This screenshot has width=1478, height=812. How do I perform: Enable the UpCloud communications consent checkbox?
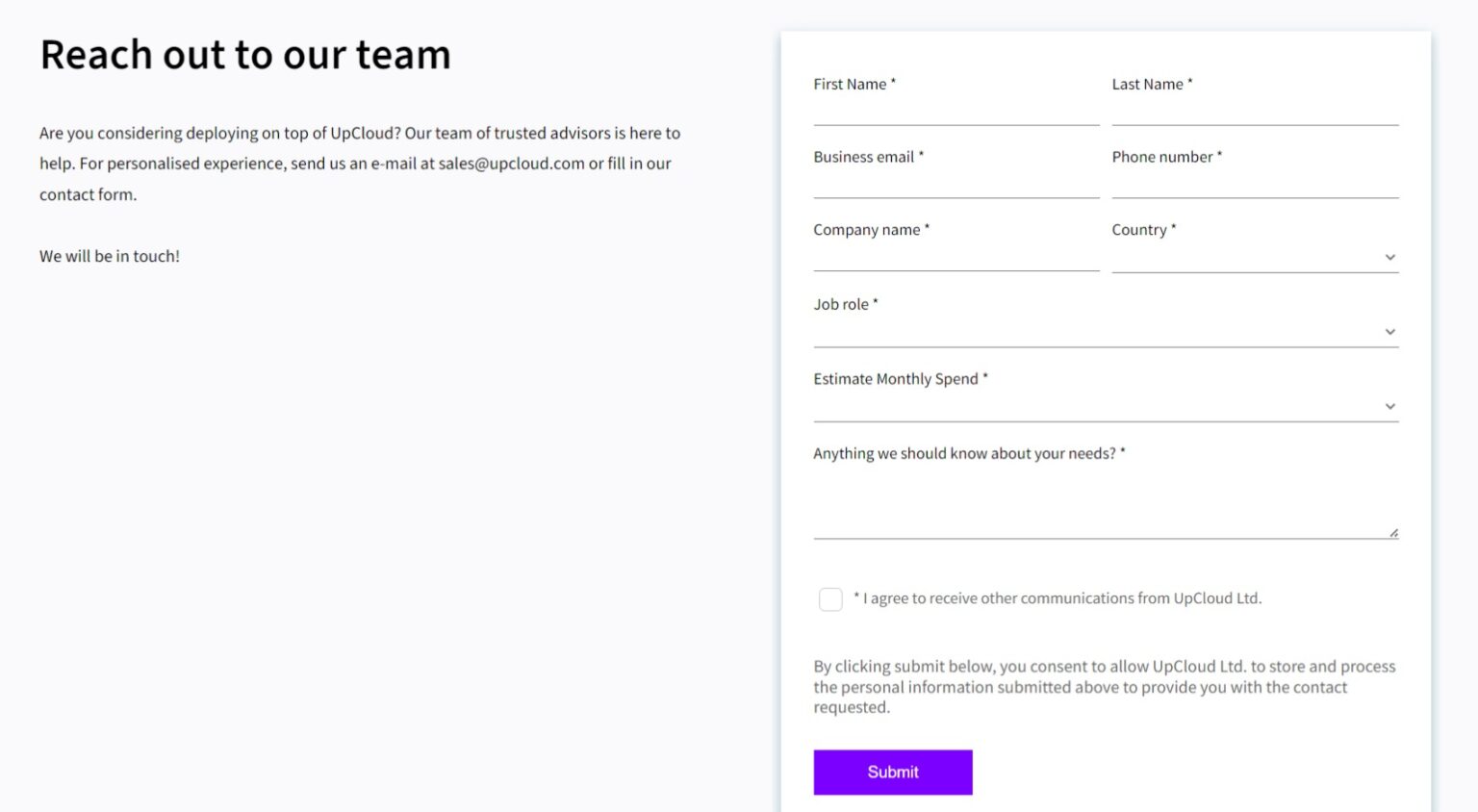[x=829, y=598]
